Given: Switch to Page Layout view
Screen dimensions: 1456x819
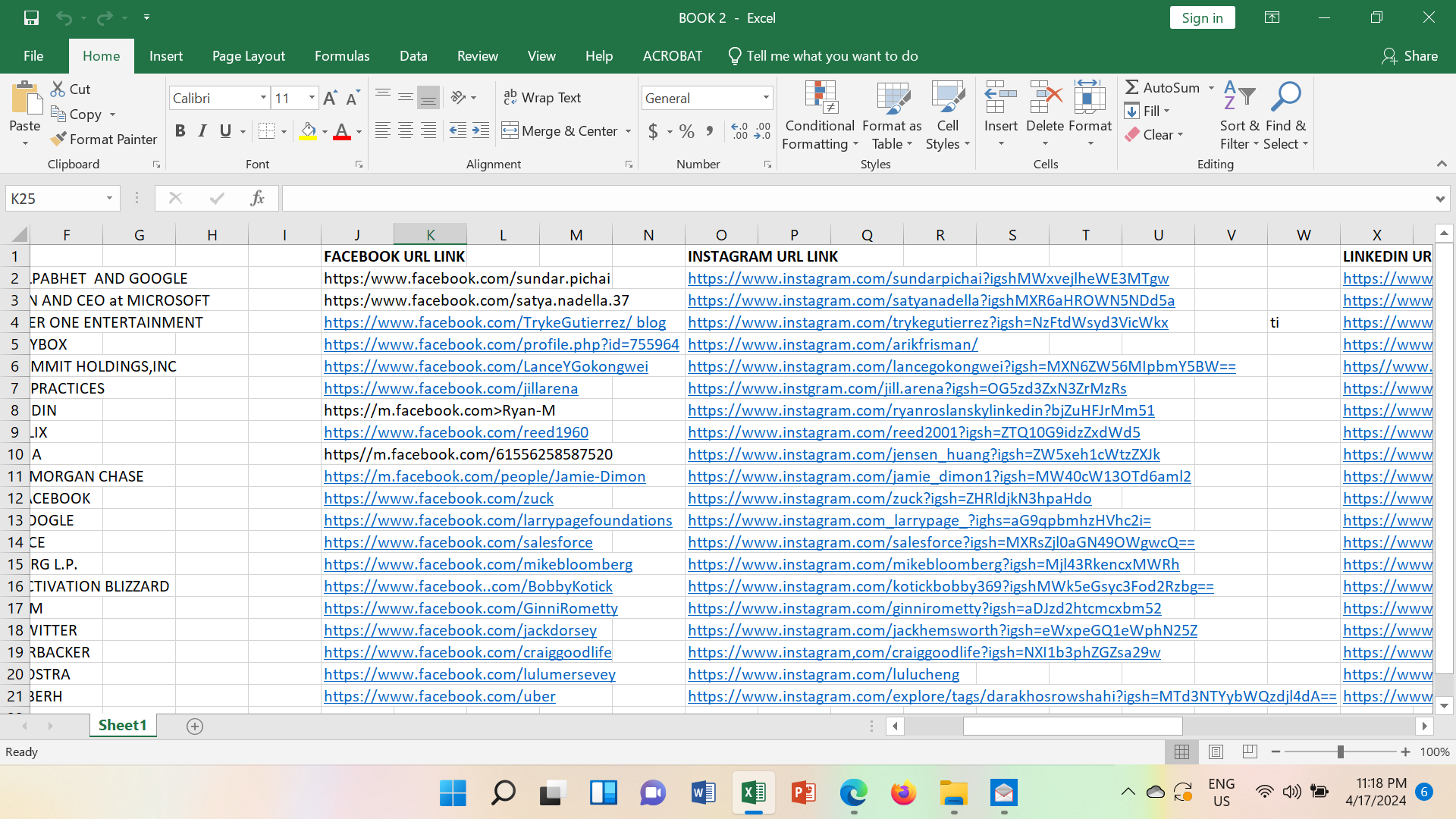Looking at the screenshot, I should (x=1216, y=752).
